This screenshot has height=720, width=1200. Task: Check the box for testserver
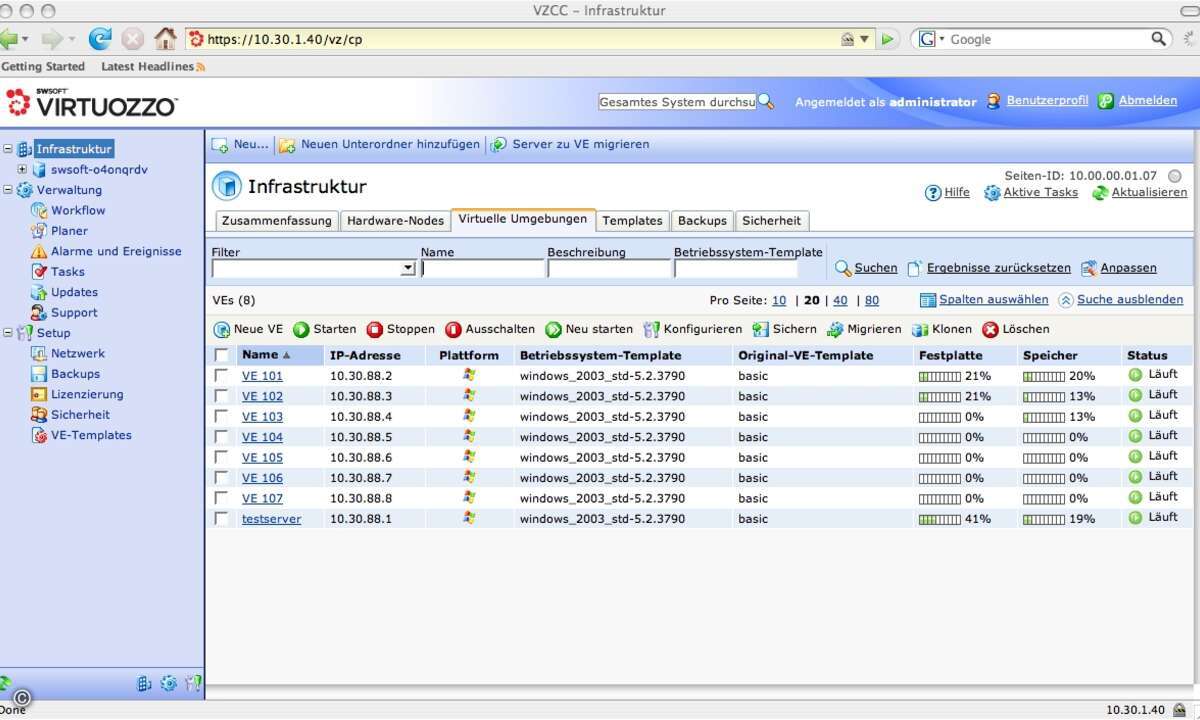tap(222, 518)
